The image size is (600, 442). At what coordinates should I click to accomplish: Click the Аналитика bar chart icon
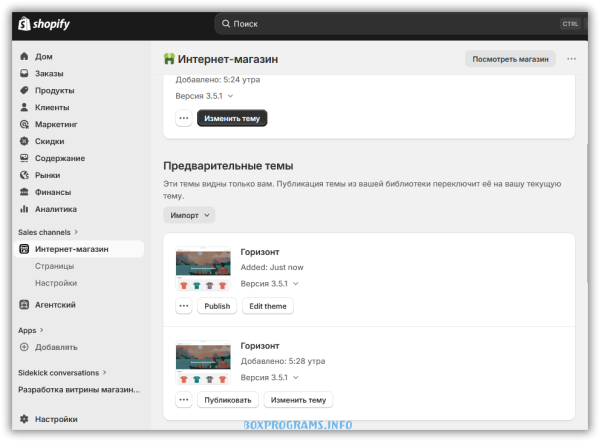24,209
